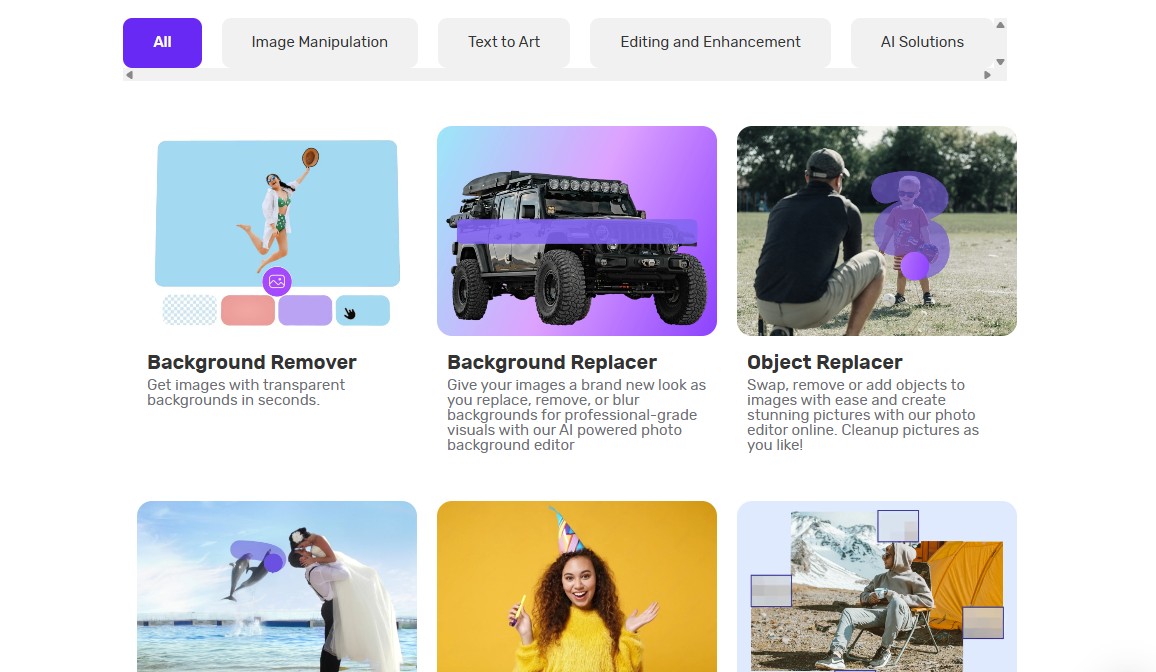Show the AI Solutions tab
The height and width of the screenshot is (672, 1156).
coord(921,42)
